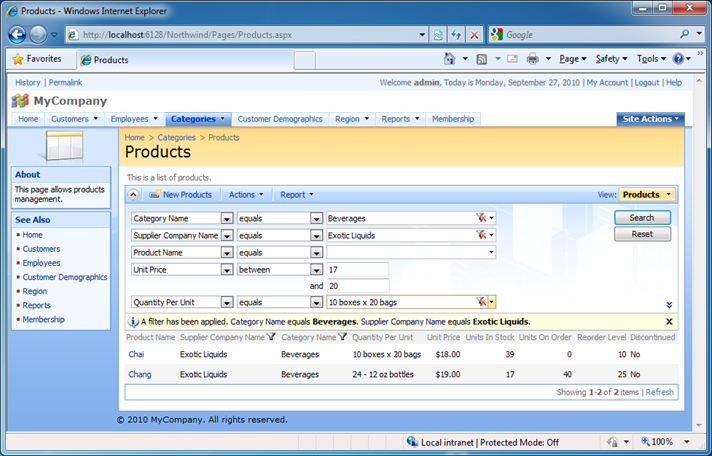Toggle Compatibility View in the address bar

439,34
